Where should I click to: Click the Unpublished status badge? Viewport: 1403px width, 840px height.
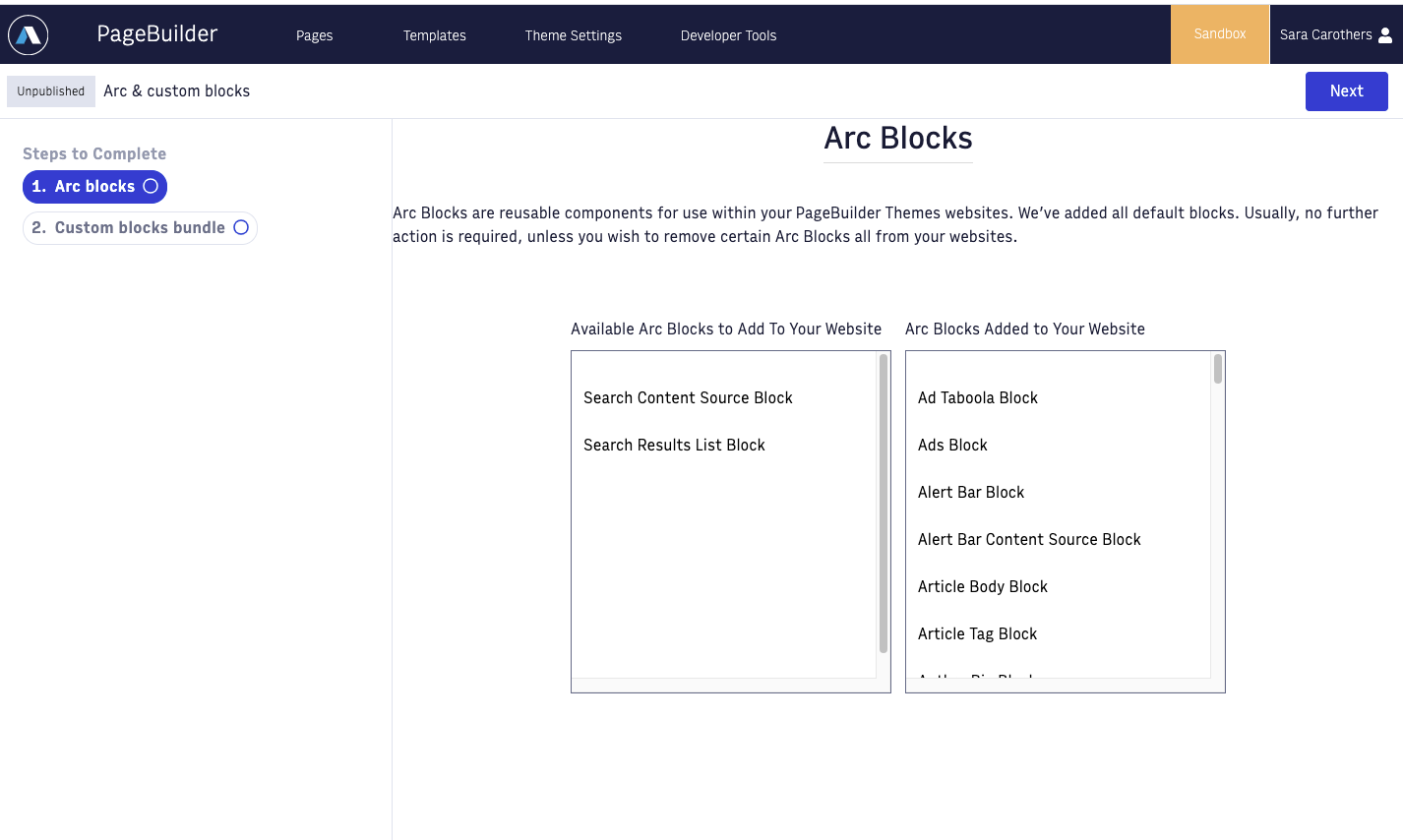(x=51, y=91)
